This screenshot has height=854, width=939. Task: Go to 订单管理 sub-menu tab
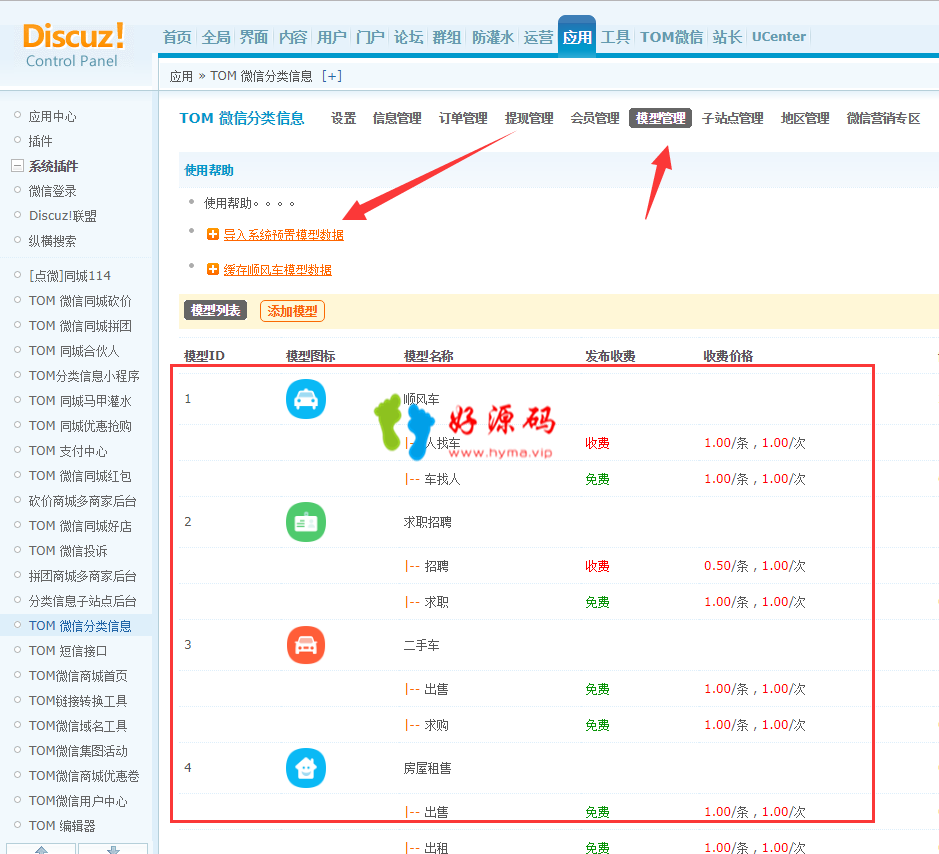(463, 119)
